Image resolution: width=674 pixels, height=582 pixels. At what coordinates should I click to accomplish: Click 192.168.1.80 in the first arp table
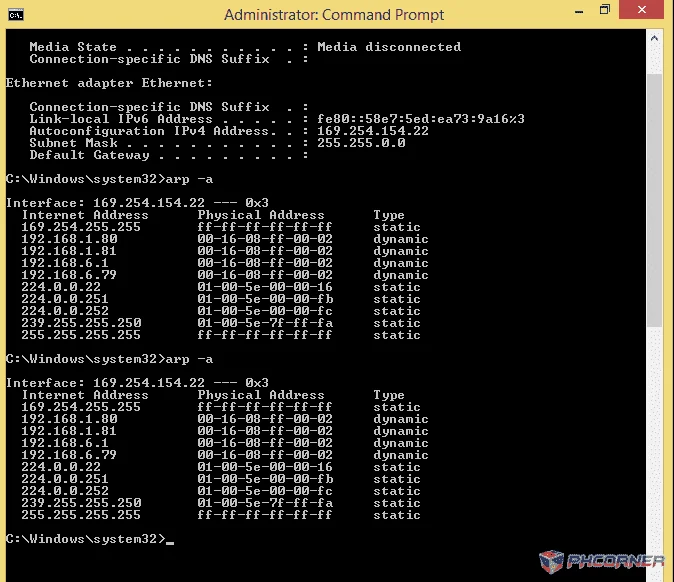point(69,239)
